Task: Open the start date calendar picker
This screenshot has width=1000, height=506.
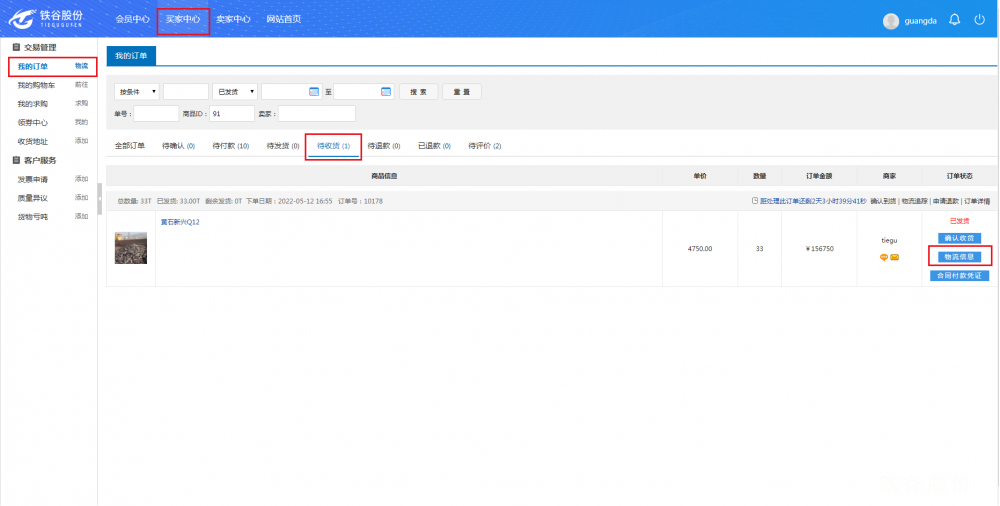Action: (x=314, y=91)
